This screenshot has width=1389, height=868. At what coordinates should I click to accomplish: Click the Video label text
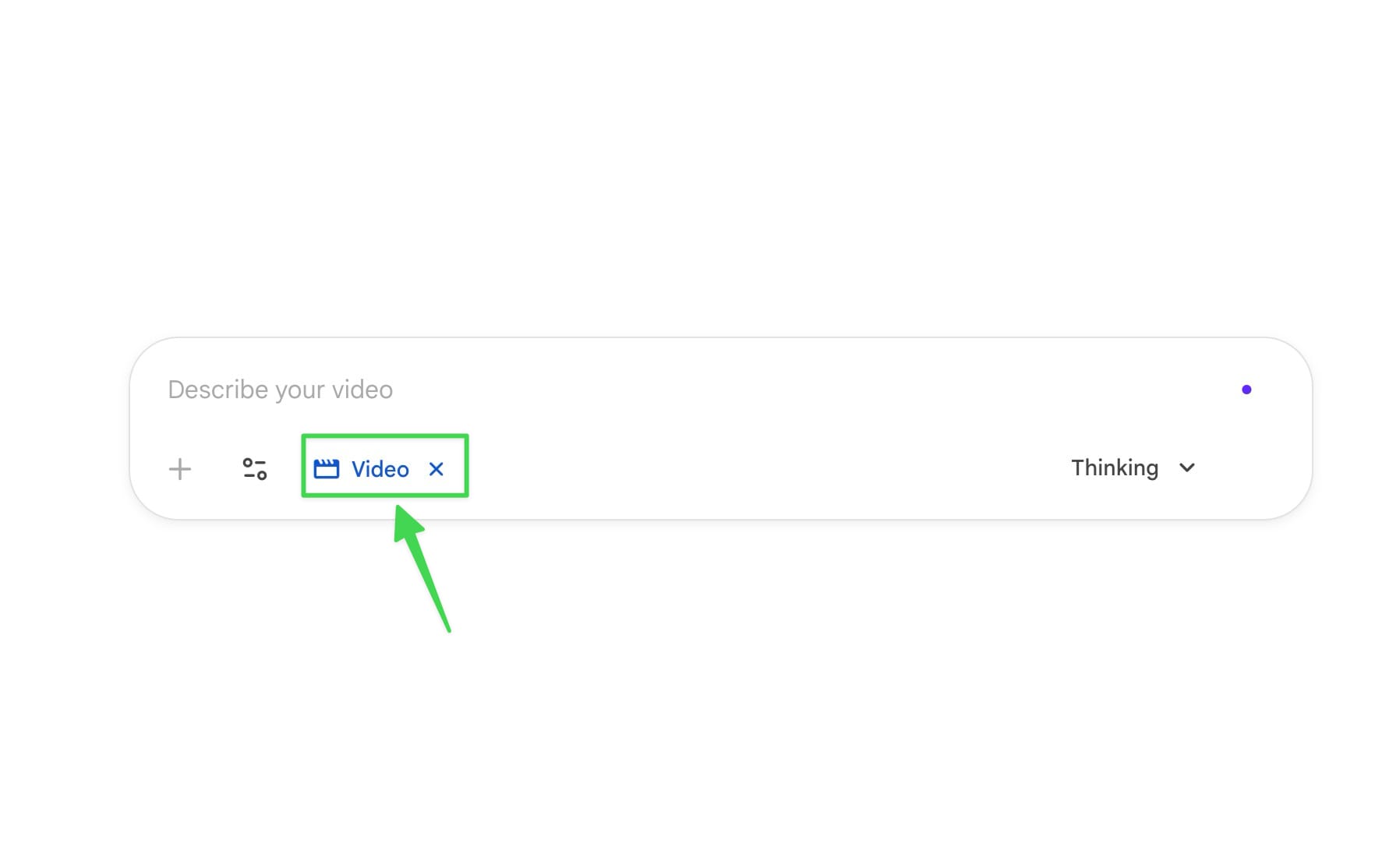click(x=380, y=469)
